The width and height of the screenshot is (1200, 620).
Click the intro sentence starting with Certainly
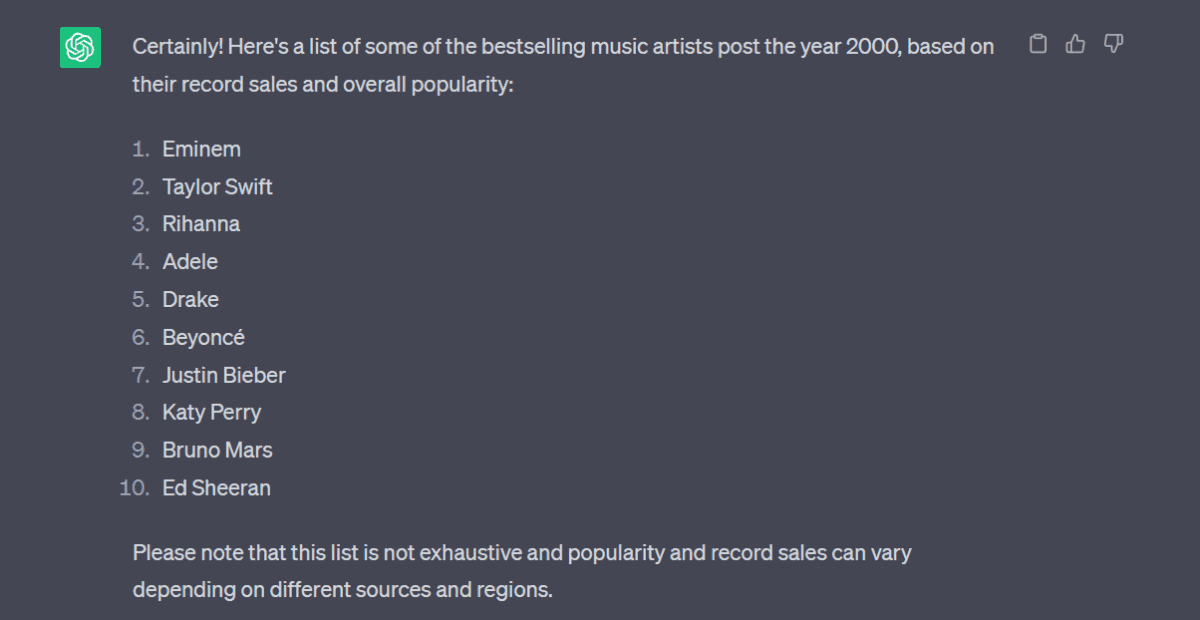coord(563,65)
